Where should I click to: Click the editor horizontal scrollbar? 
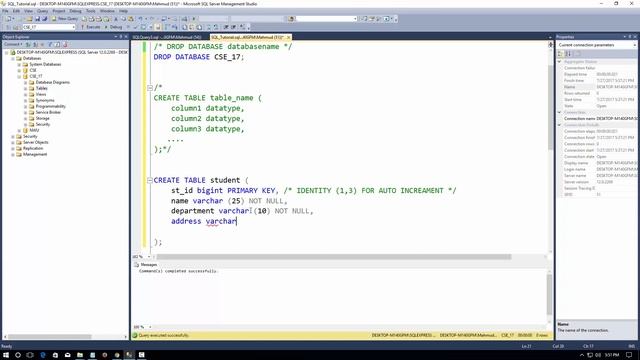[333, 257]
